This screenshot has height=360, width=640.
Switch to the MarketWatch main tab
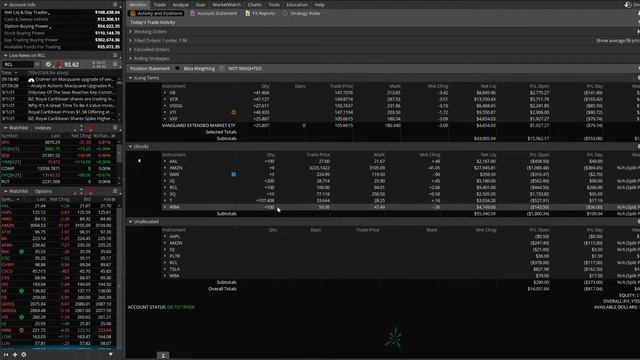(x=227, y=4)
